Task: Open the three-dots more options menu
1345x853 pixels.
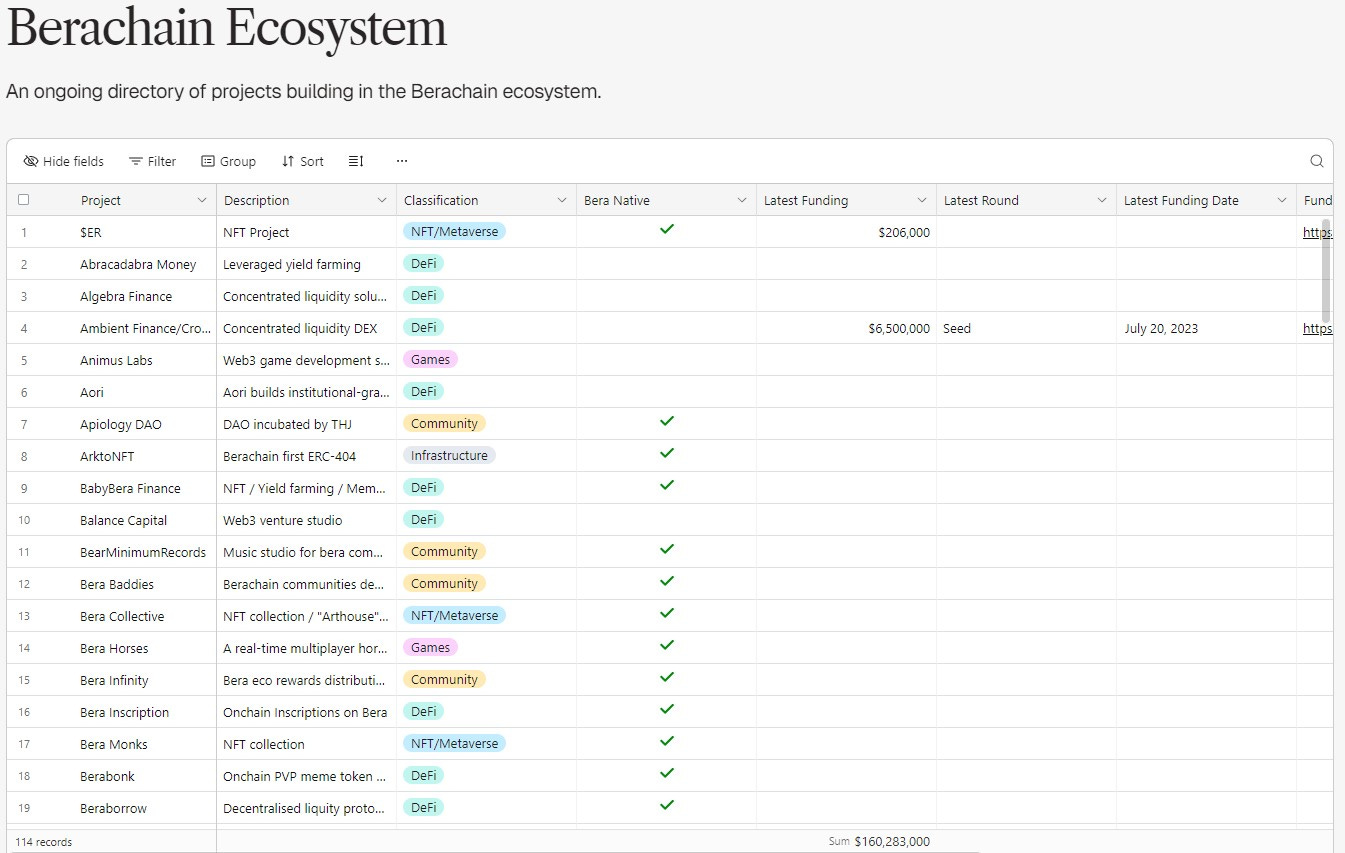Action: click(x=402, y=161)
